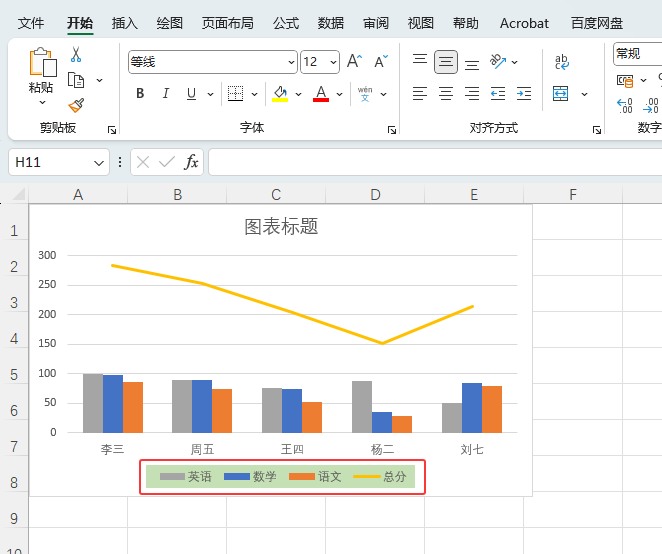The image size is (662, 554).
Task: Decrease indent
Action: tap(498, 93)
